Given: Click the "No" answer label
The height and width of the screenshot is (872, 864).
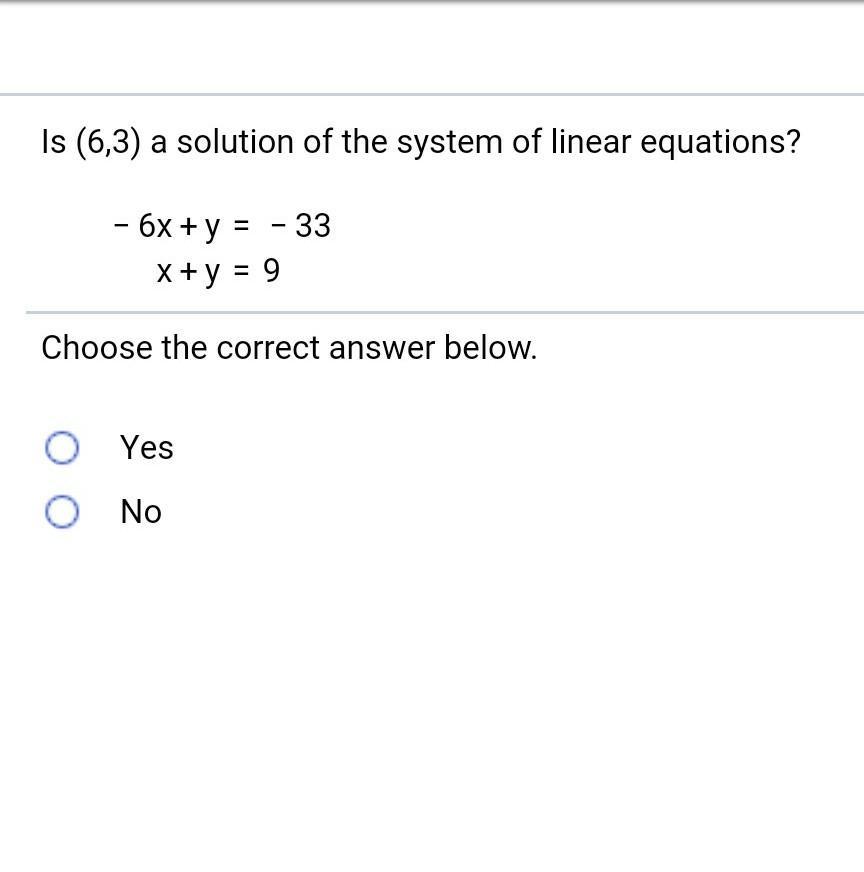Looking at the screenshot, I should pos(141,512).
